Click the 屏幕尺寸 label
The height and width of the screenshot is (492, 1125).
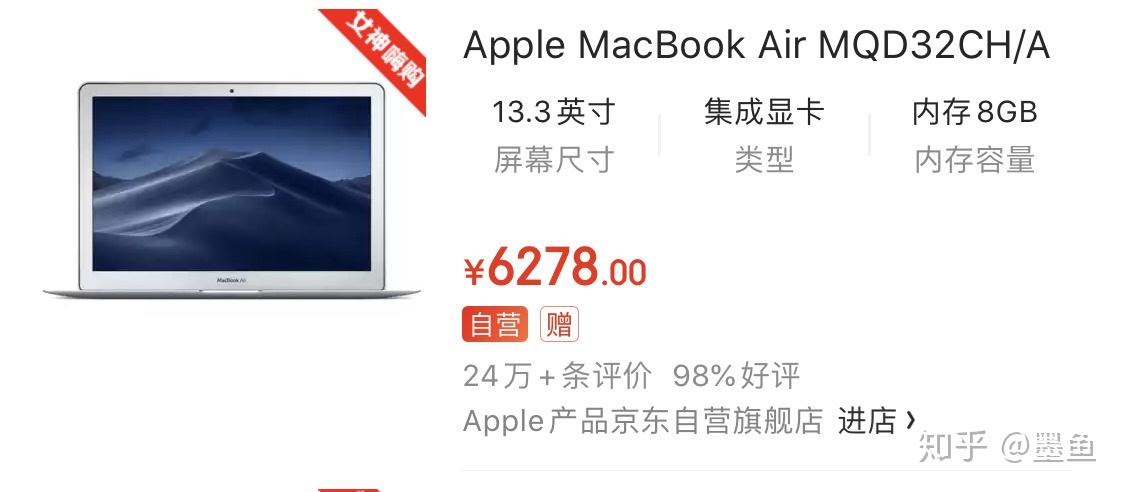(x=553, y=160)
